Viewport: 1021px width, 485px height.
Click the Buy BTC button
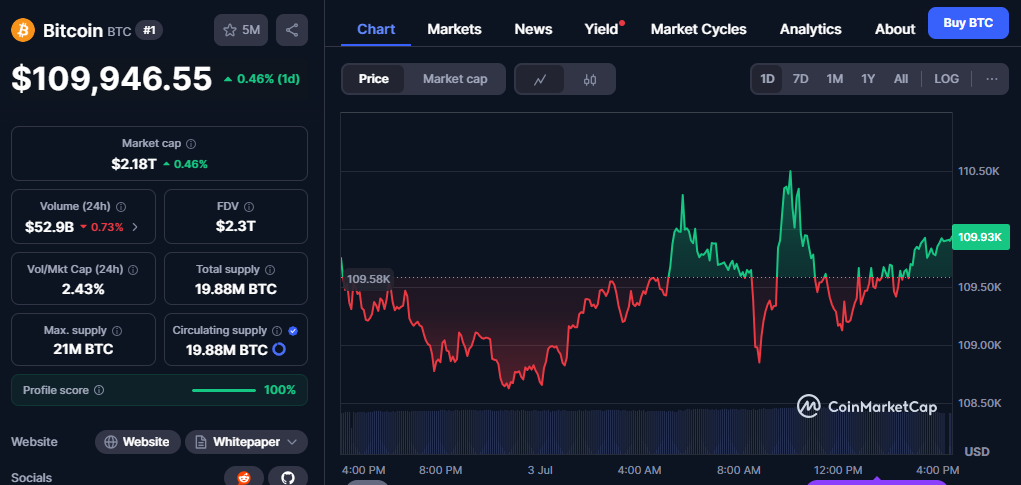[968, 23]
